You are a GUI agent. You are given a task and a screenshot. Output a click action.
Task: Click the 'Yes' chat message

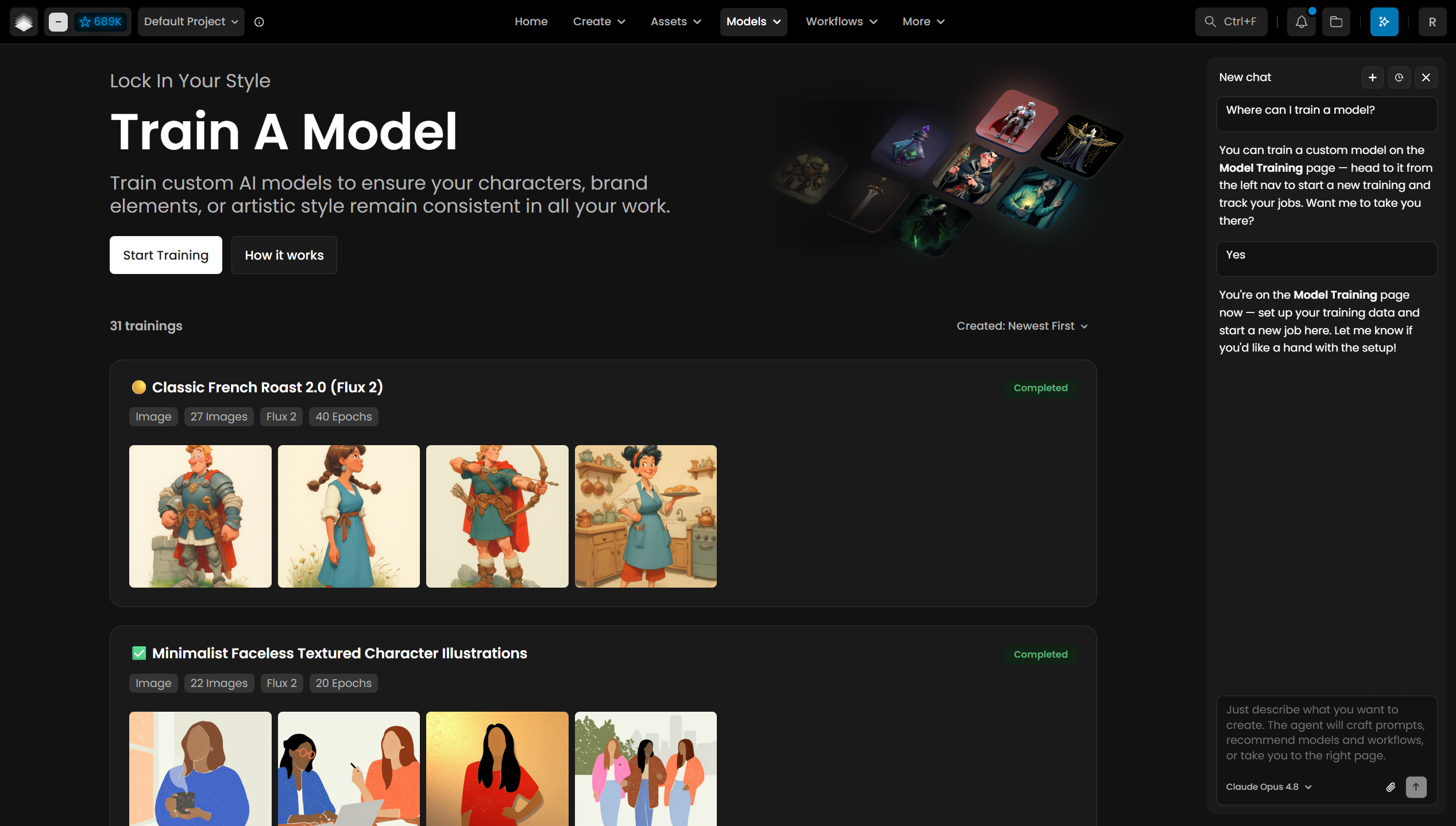pyautogui.click(x=1327, y=258)
